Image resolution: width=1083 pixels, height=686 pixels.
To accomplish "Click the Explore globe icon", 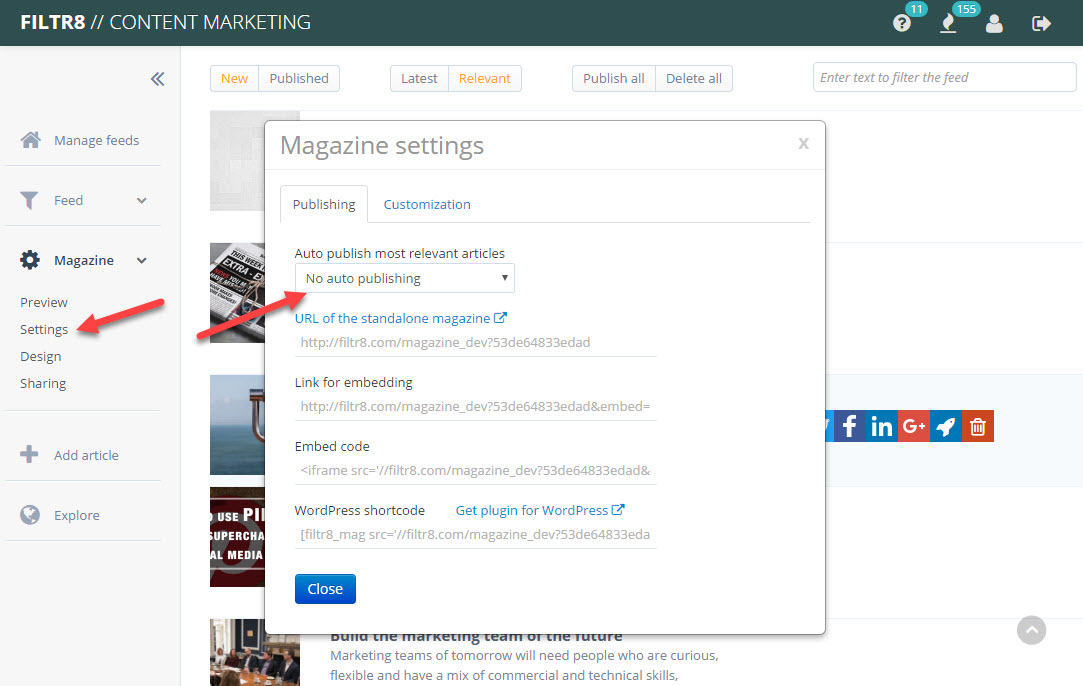I will pos(30,515).
